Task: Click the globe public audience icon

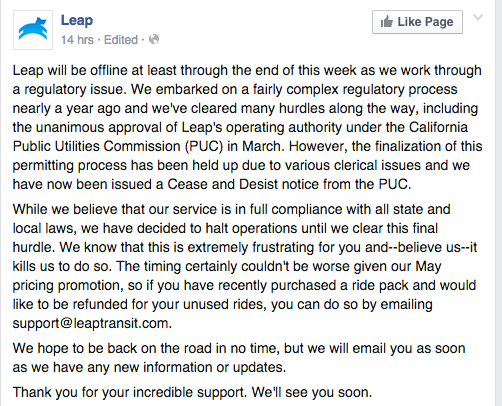Action: (154, 39)
